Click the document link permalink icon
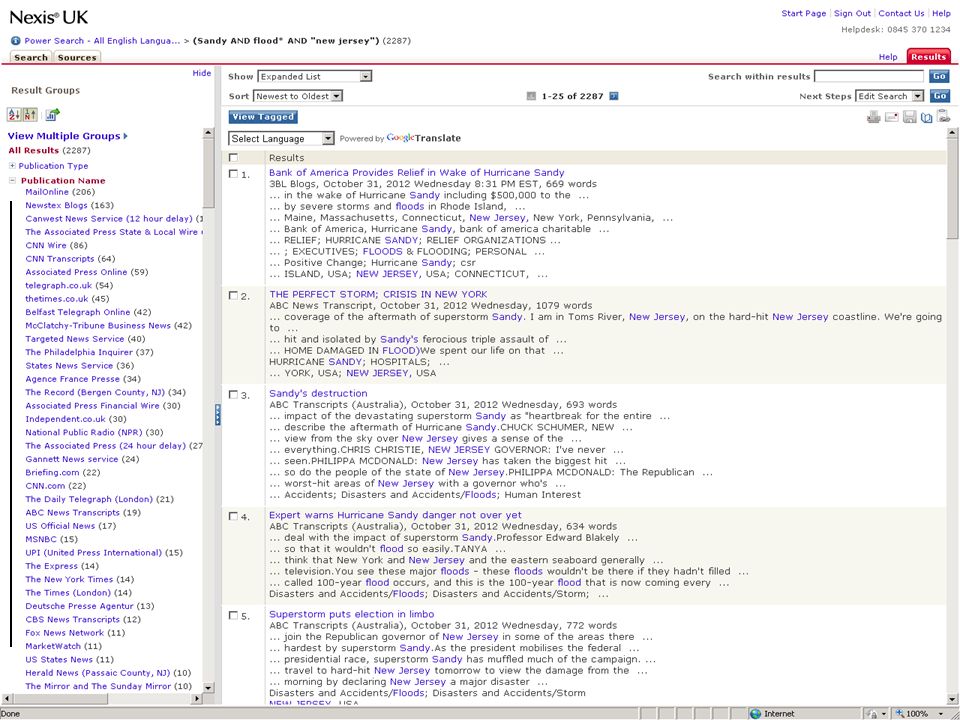Viewport: 960px width, 720px height. tap(943, 116)
